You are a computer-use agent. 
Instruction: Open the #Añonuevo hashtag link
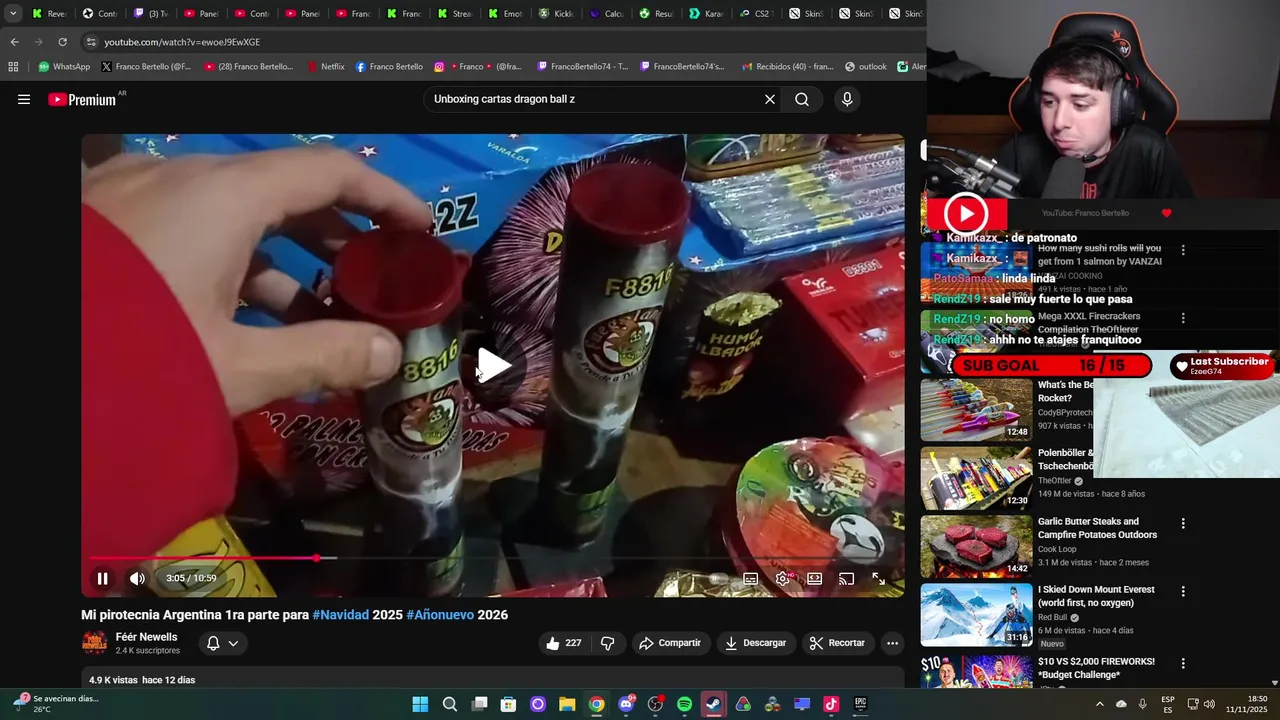click(440, 615)
